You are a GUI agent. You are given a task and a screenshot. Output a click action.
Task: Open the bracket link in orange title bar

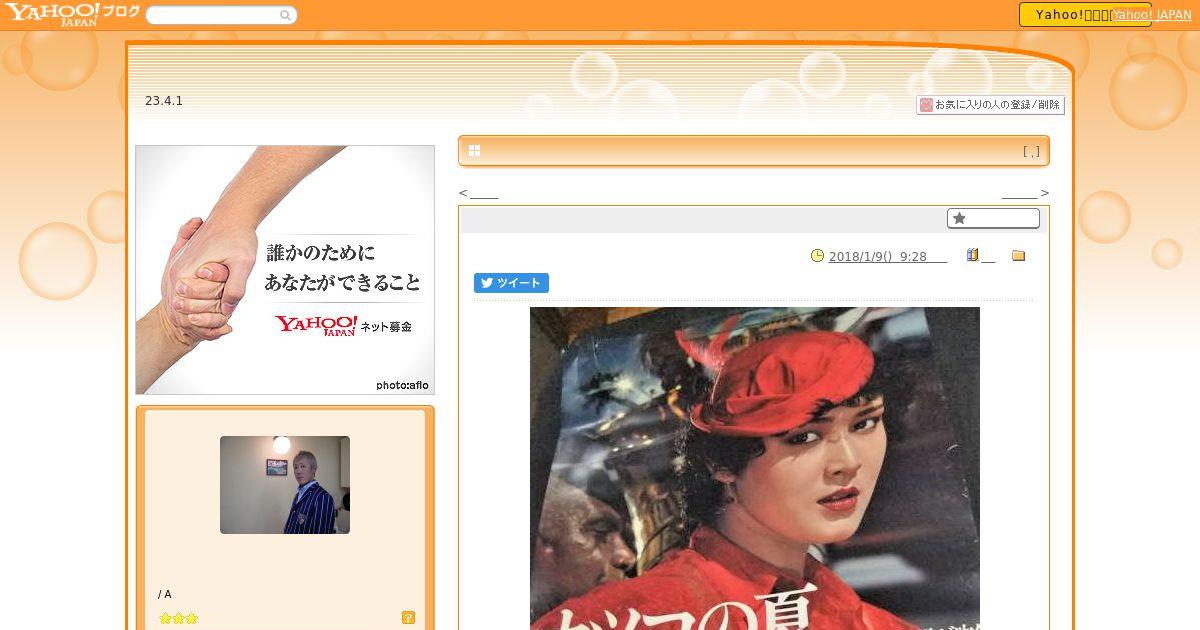[1031, 152]
